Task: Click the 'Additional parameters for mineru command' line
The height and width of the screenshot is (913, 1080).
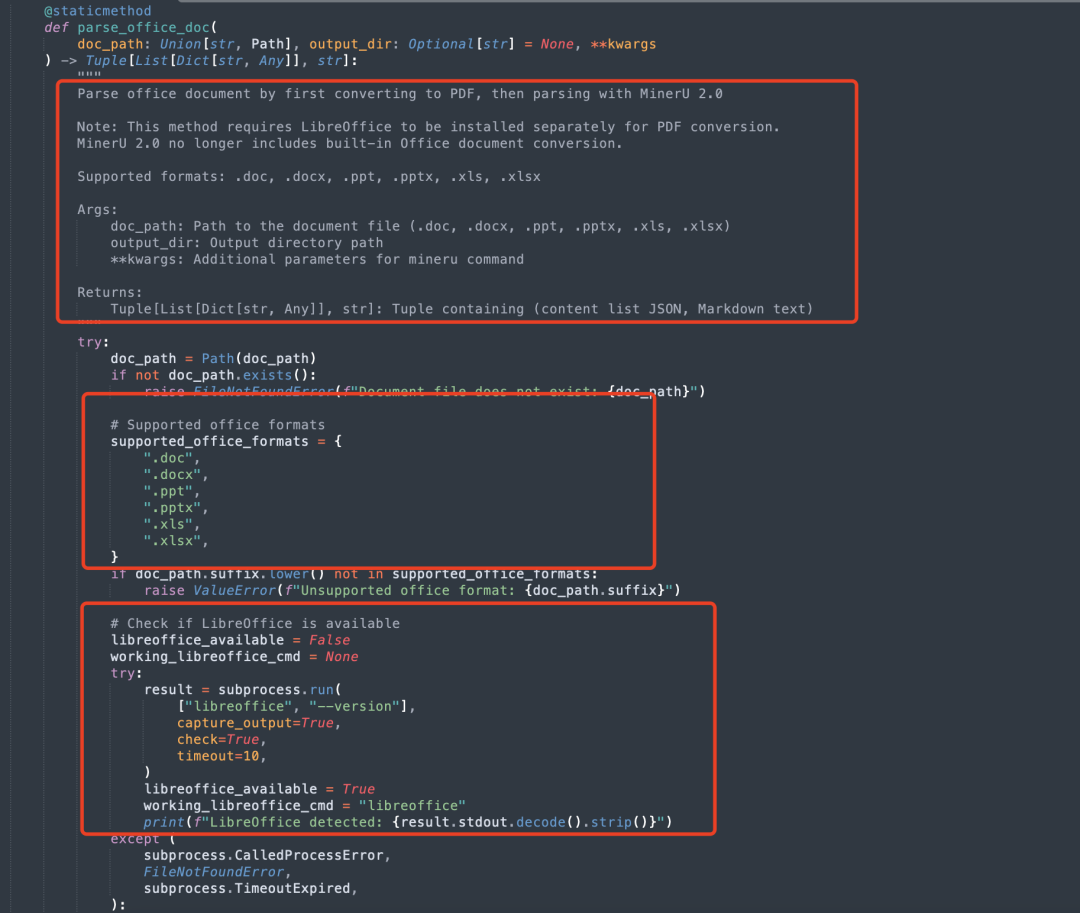Action: (317, 259)
